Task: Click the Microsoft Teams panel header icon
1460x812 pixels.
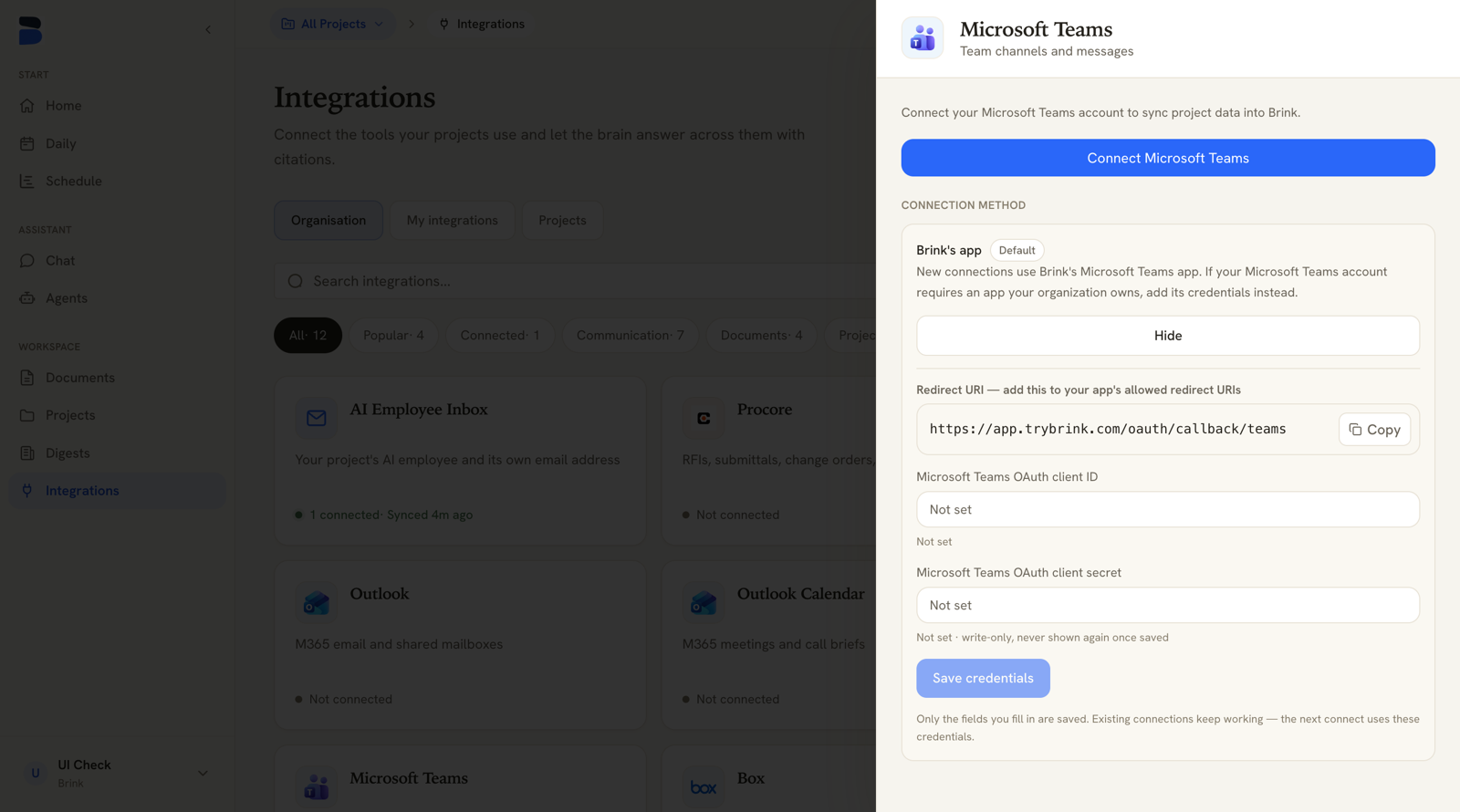Action: [x=923, y=38]
